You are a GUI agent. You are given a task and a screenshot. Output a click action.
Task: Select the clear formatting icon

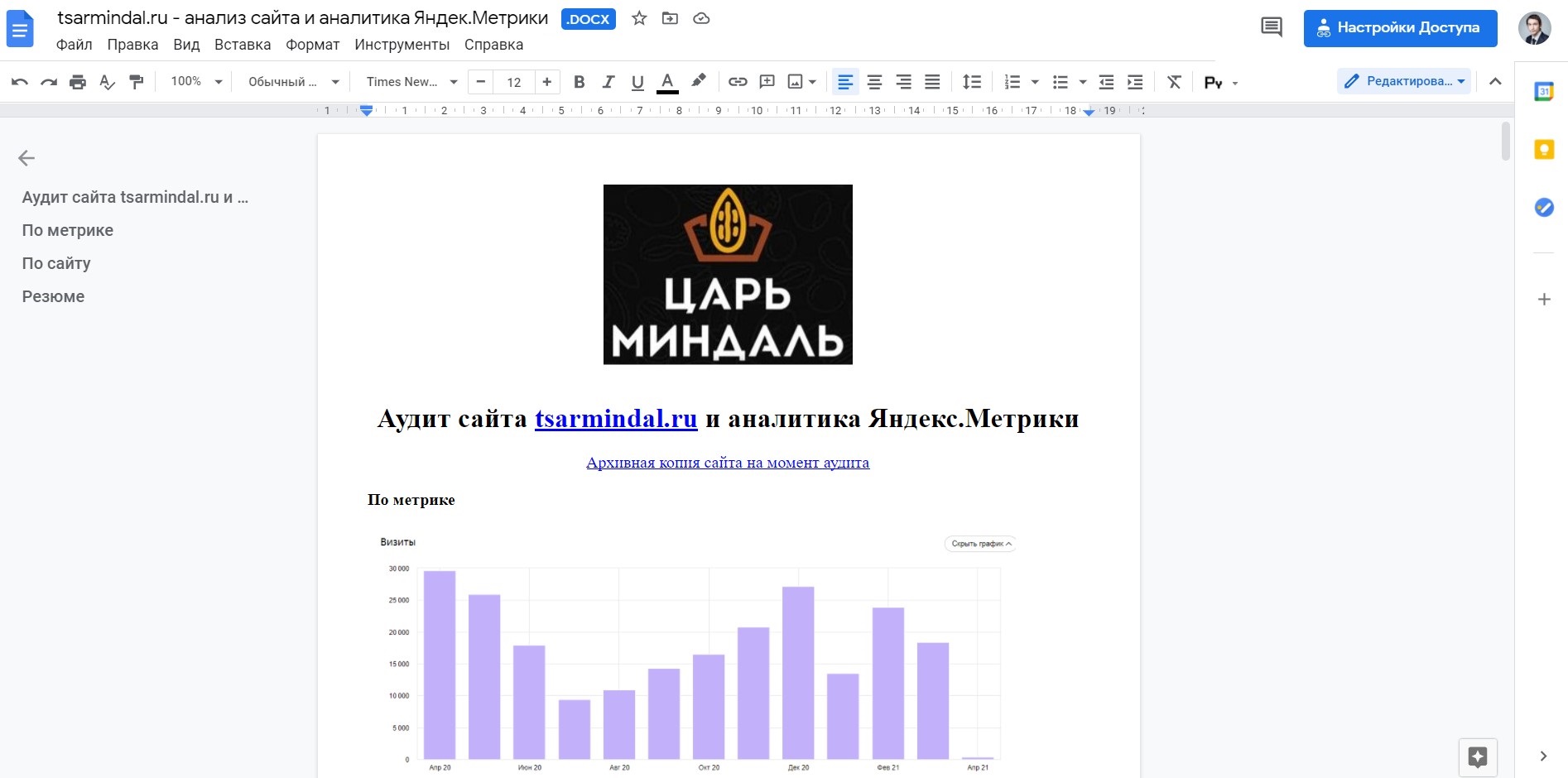click(x=1173, y=81)
